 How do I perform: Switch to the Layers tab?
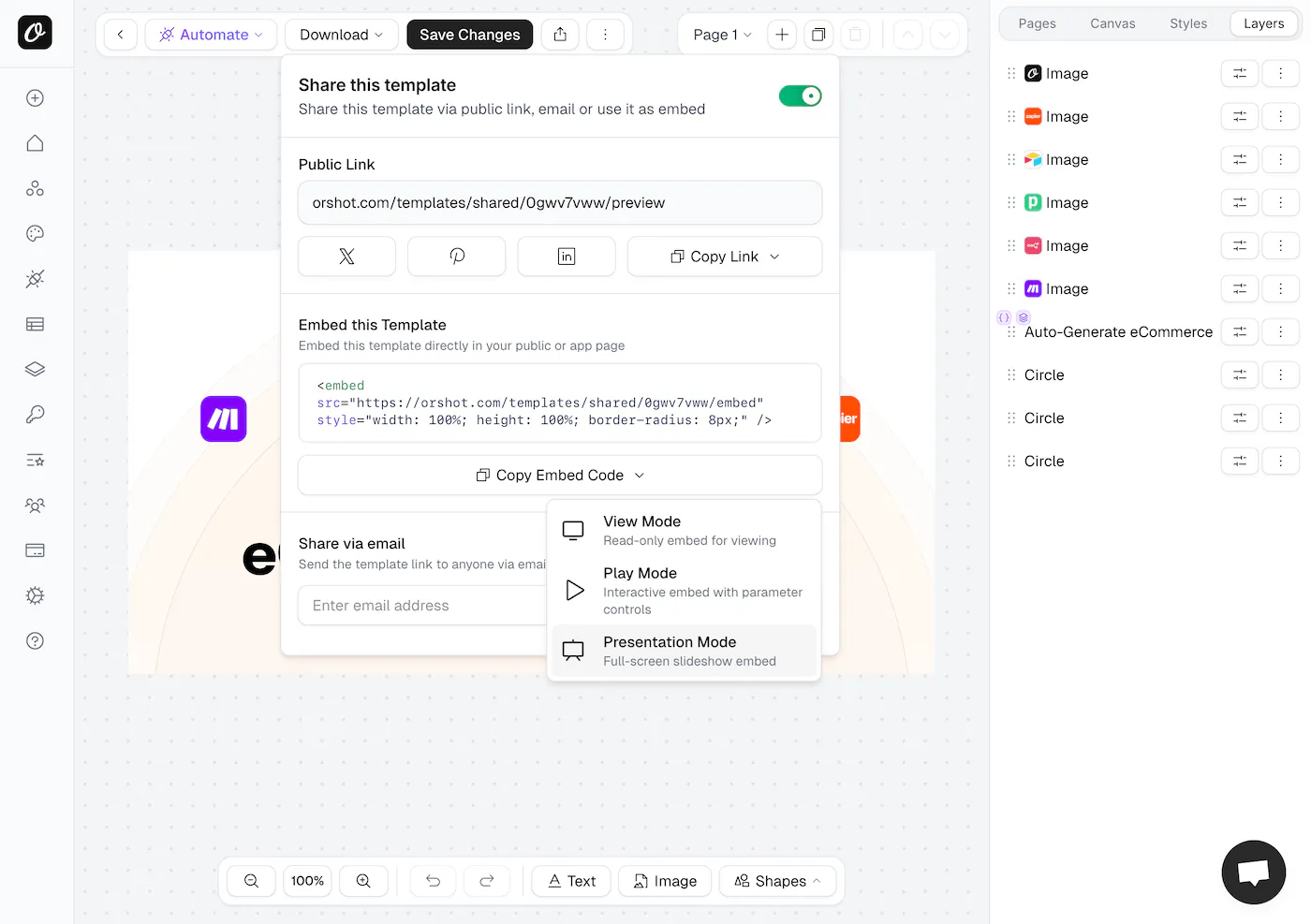click(x=1263, y=23)
